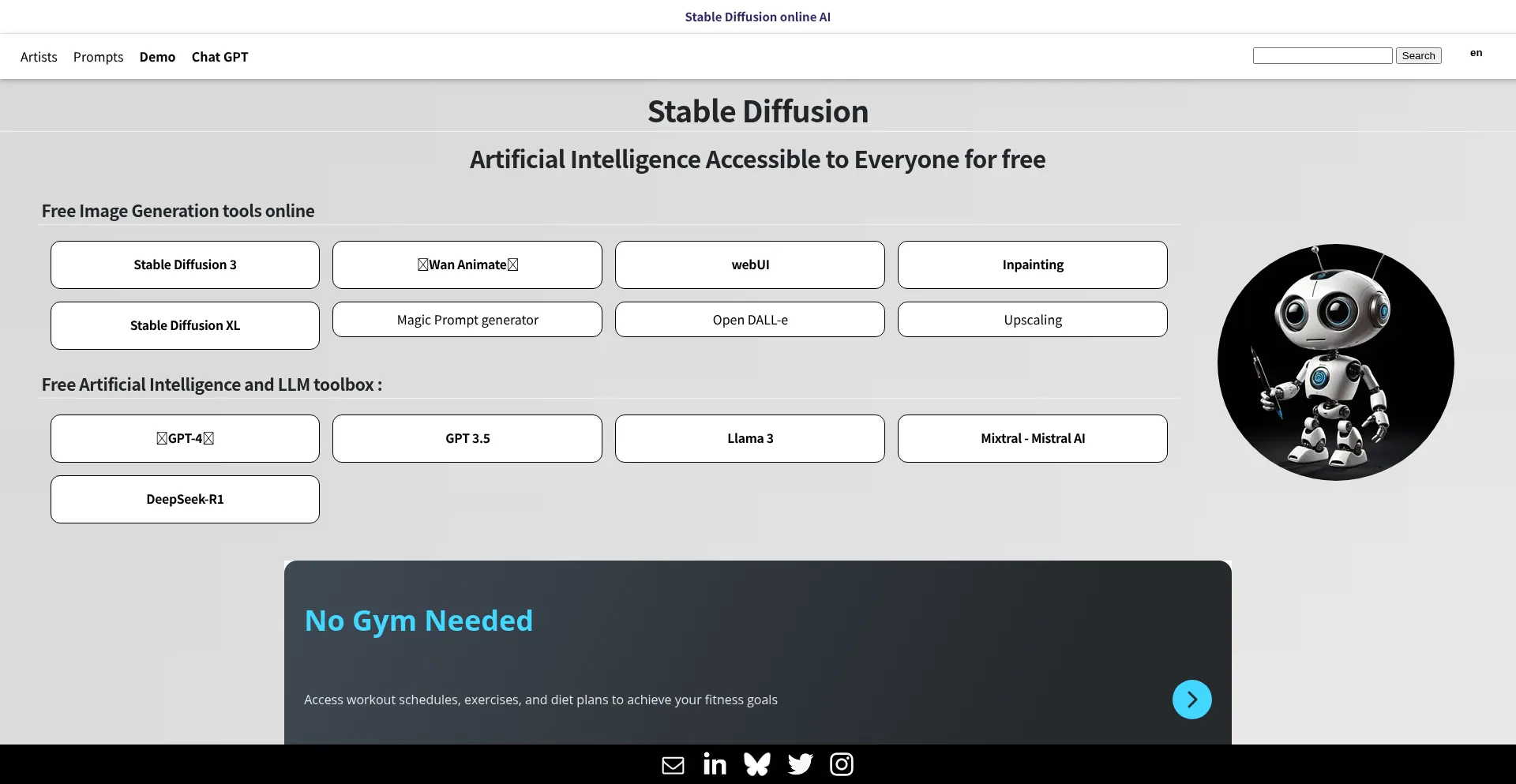Click the No Gym Needed headline
The image size is (1516, 784).
click(418, 621)
